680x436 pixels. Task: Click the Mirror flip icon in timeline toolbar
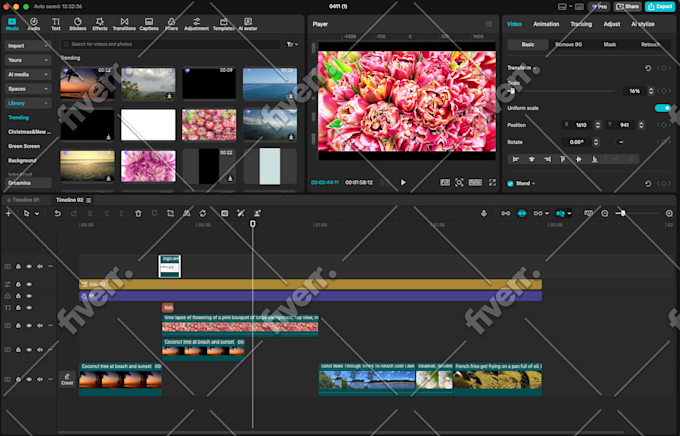click(186, 213)
